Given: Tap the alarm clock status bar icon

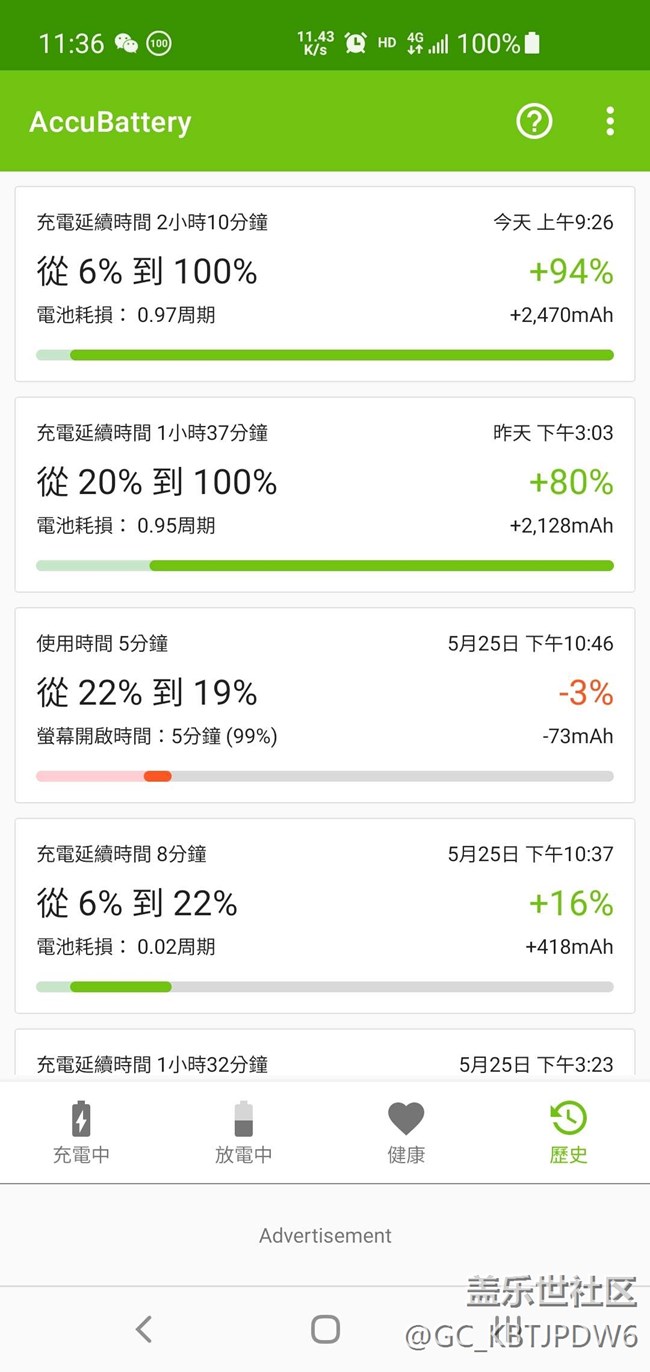Looking at the screenshot, I should pos(355,43).
